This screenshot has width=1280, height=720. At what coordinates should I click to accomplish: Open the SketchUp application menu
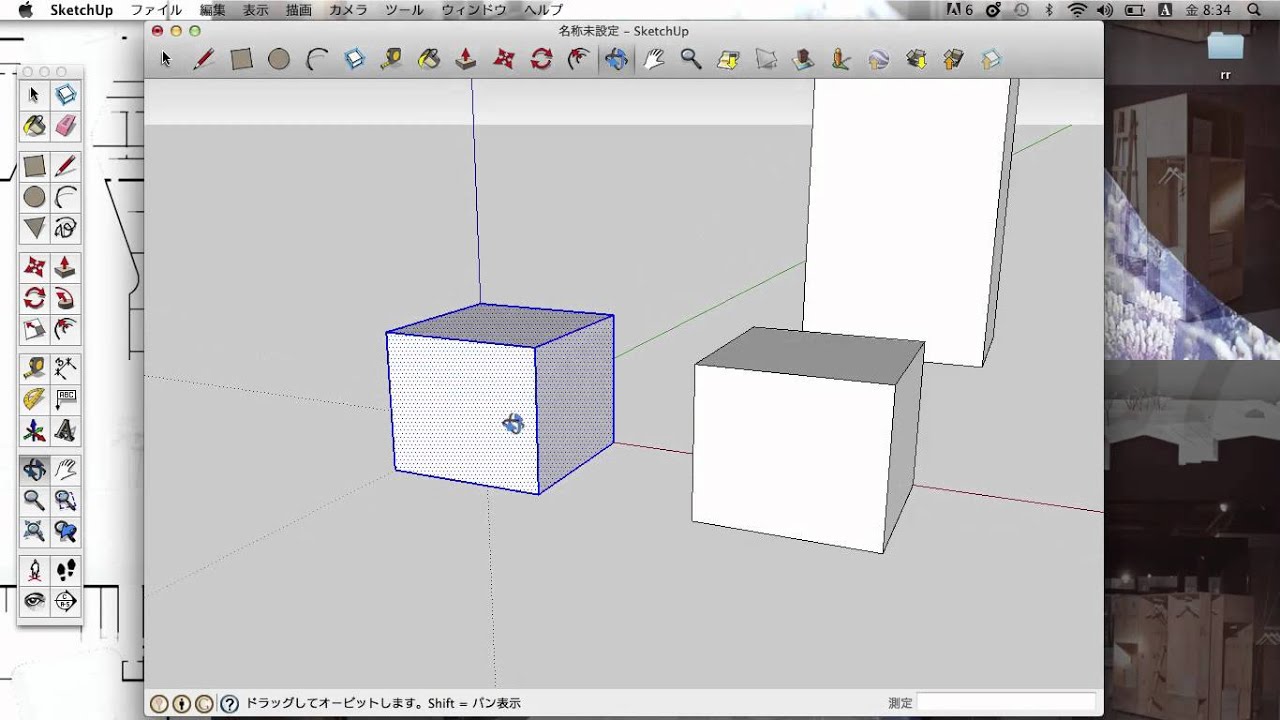pyautogui.click(x=82, y=10)
